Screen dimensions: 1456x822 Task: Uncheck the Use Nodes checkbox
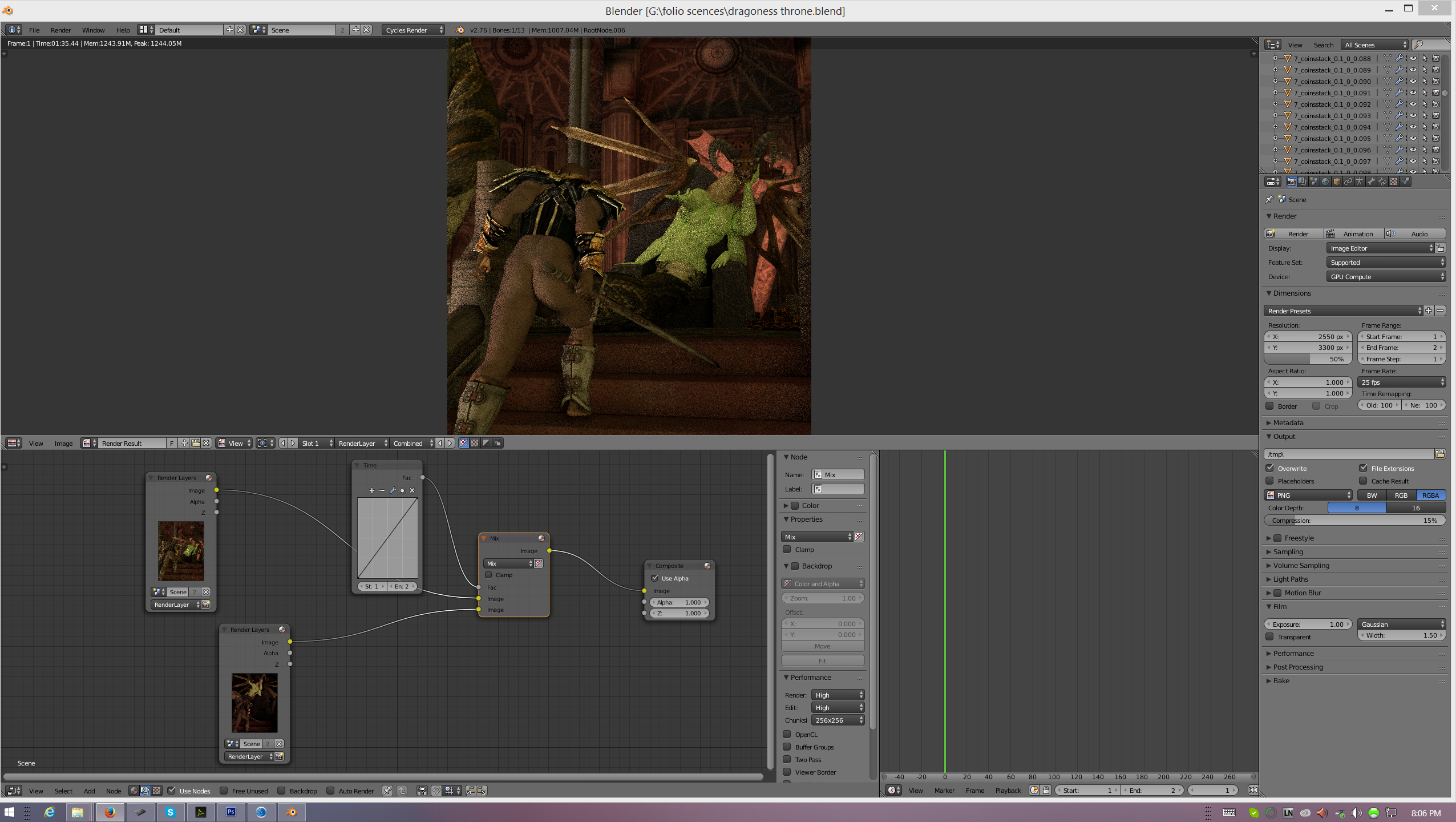[x=172, y=791]
